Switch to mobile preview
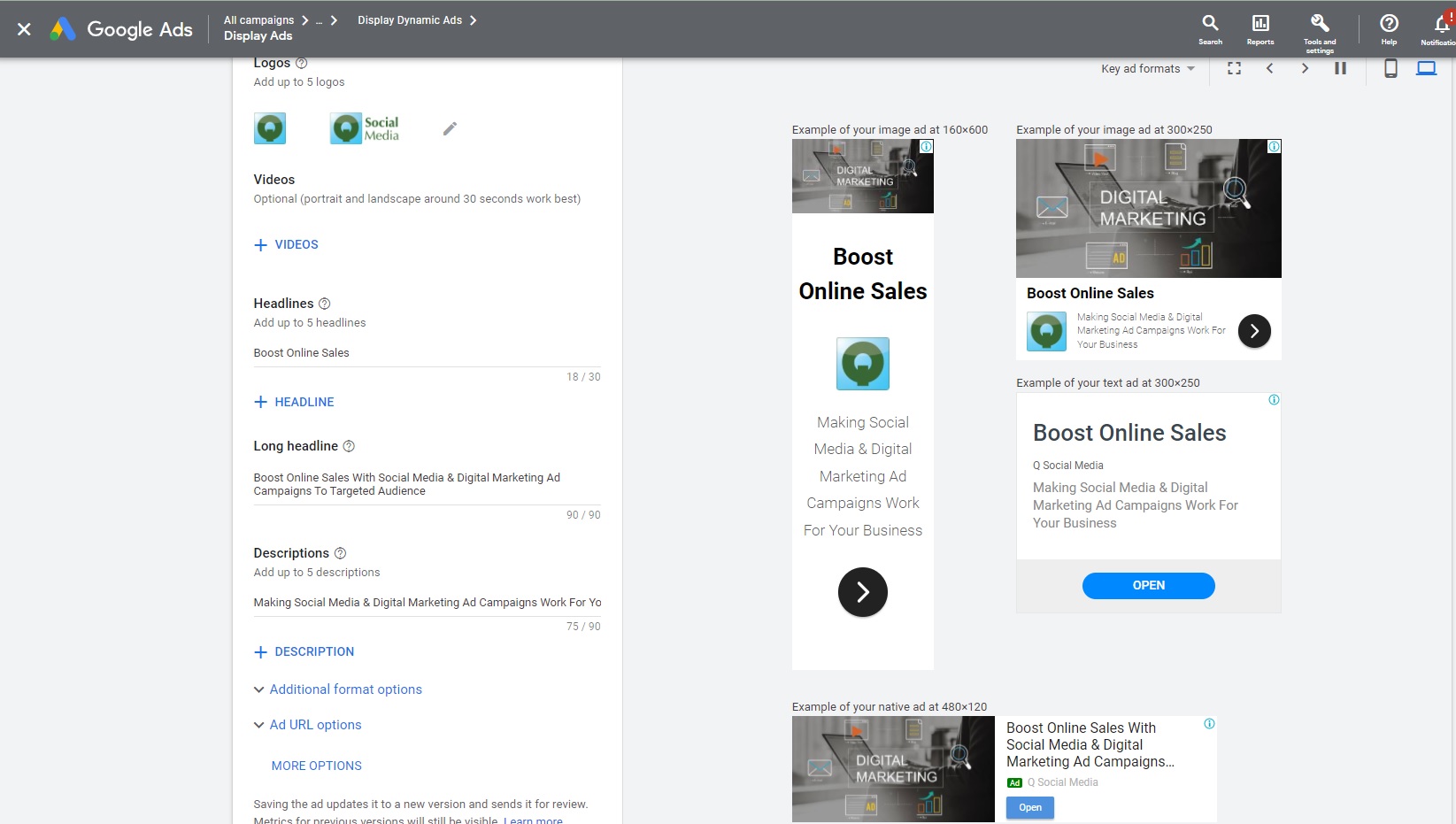 (1390, 68)
